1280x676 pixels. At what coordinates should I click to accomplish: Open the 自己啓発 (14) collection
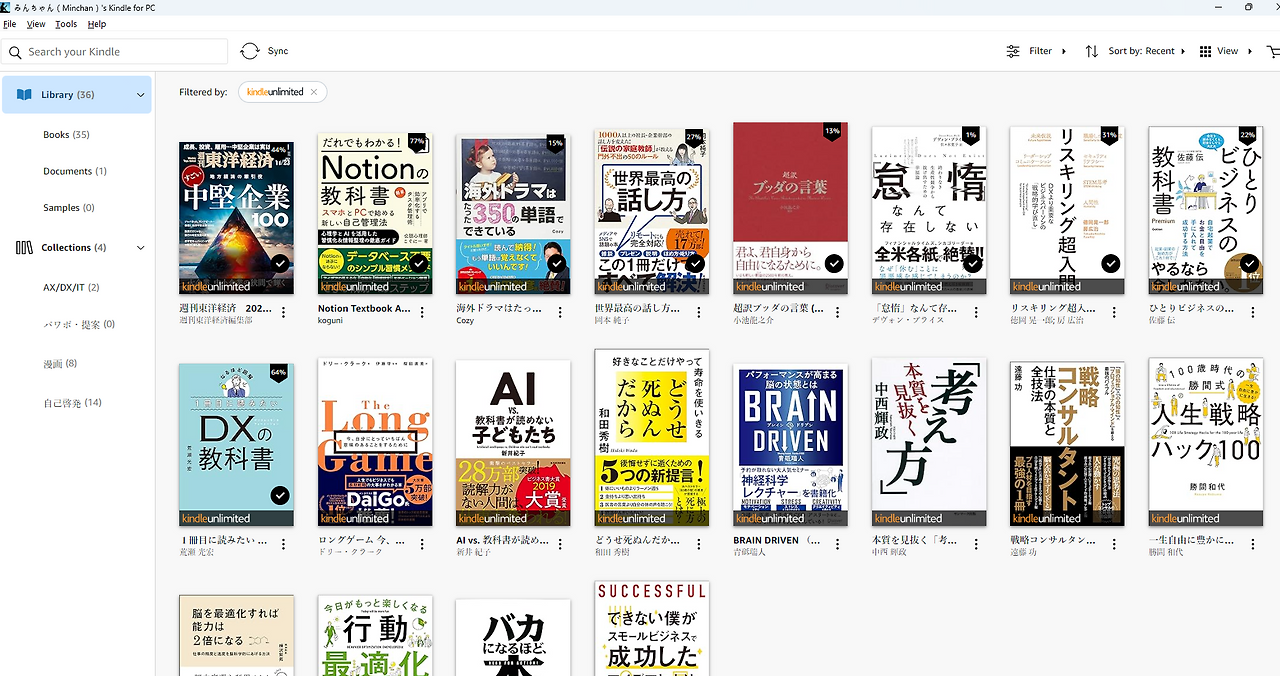click(x=72, y=403)
